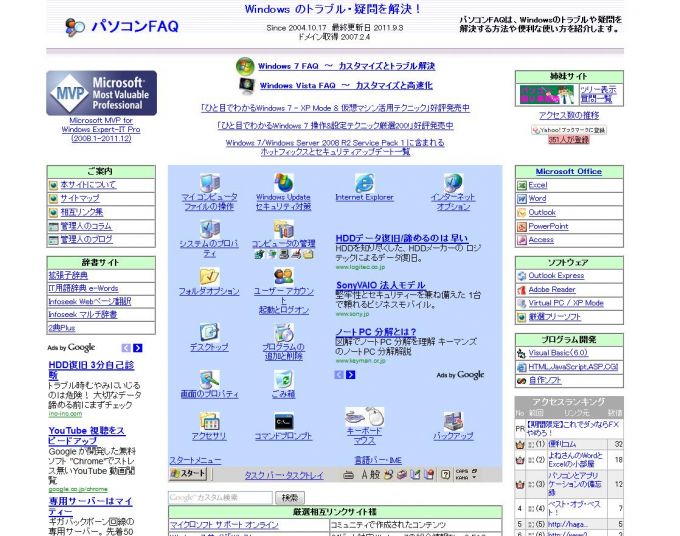This screenshot has width=680, height=536.
Task: Open 相互リンク集 link
Action: tap(82, 212)
